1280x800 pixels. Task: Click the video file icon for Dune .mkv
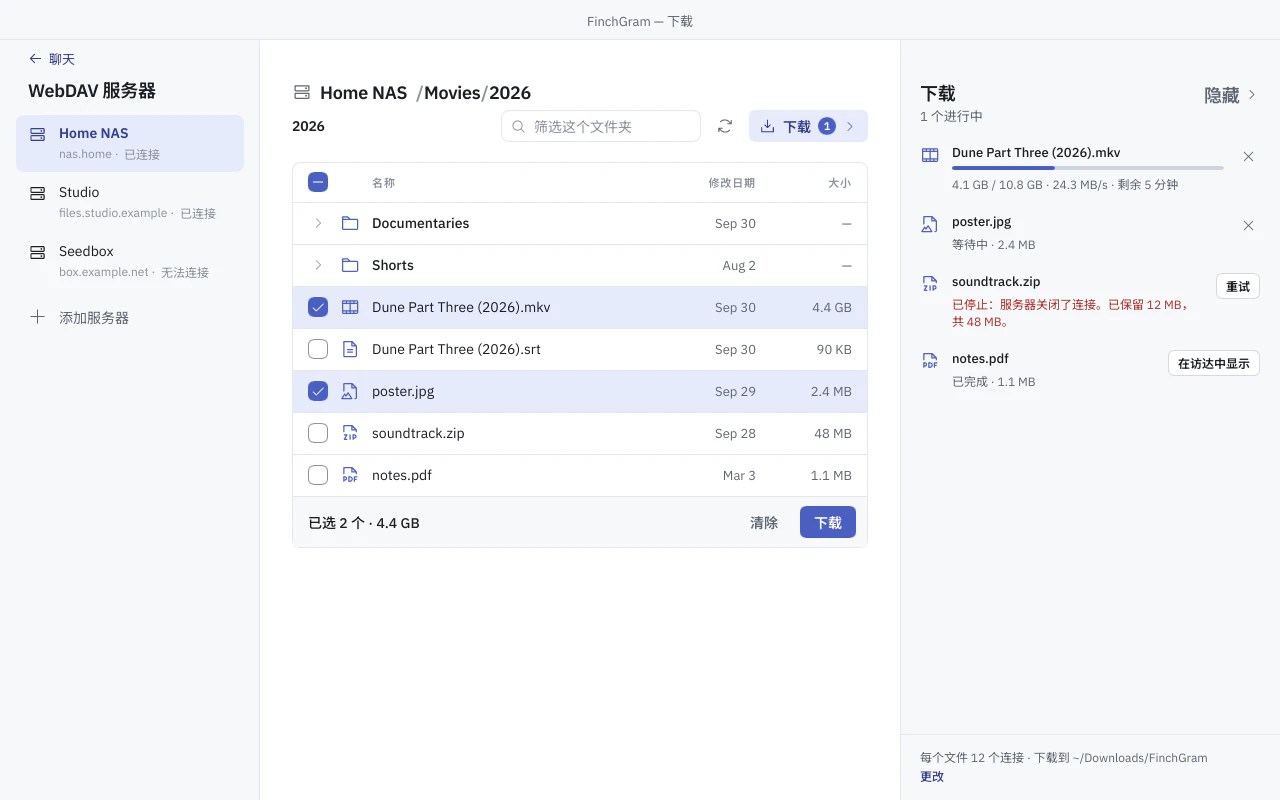point(350,307)
